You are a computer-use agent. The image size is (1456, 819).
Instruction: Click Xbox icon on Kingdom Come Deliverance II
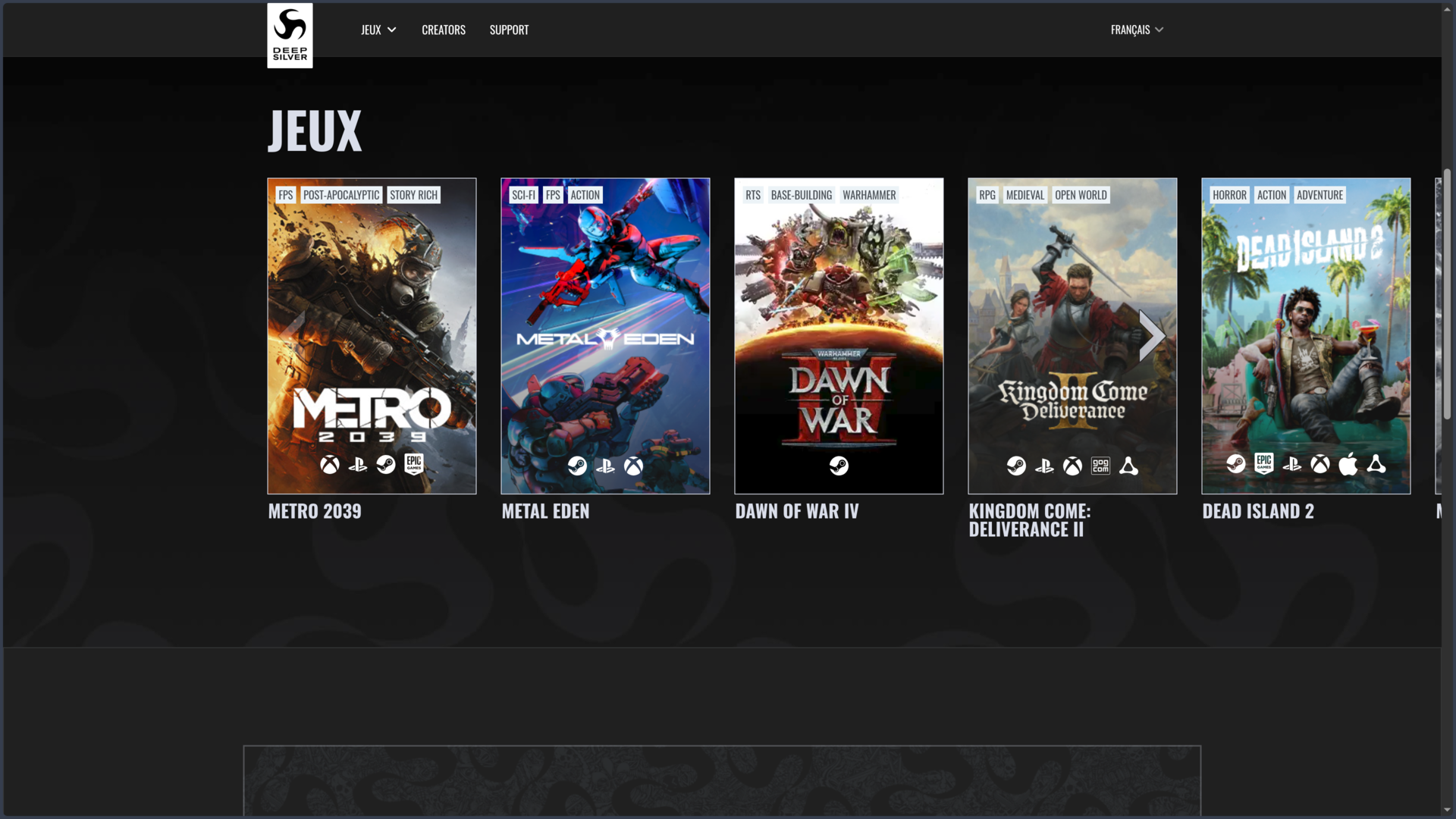pos(1072,466)
